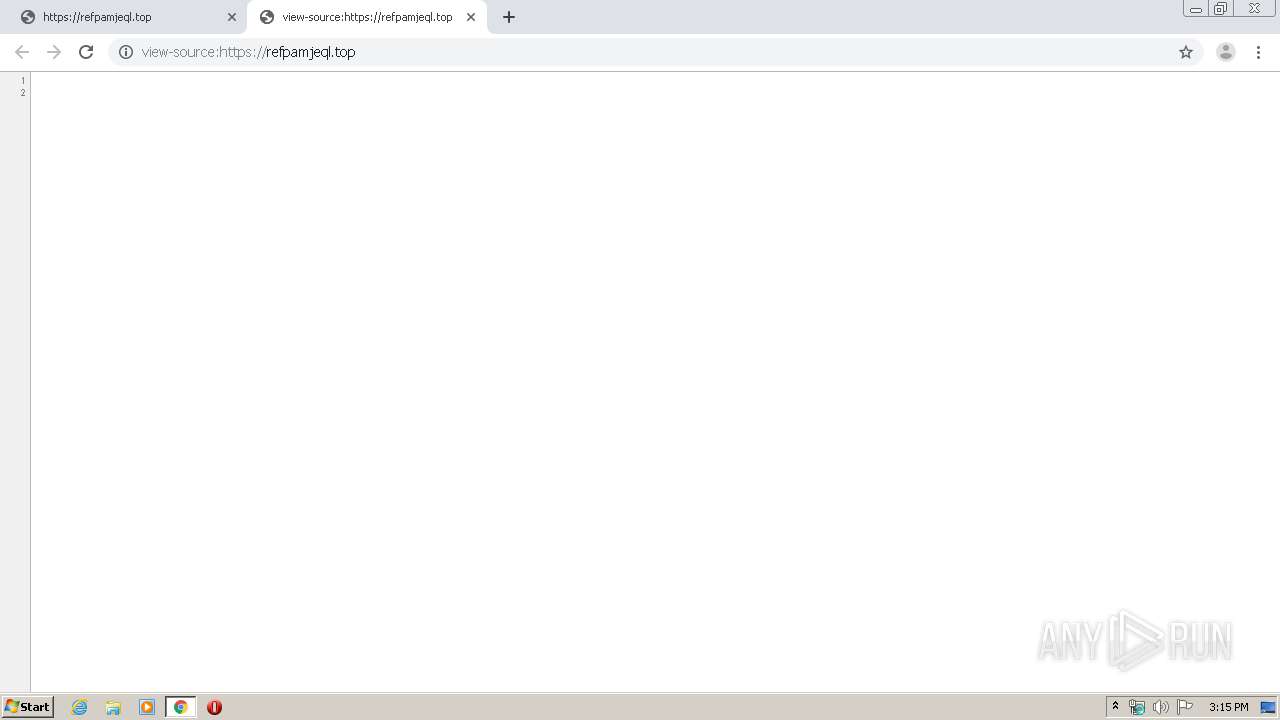Restore down the Chrome window
Viewport: 1280px width, 720px height.
tap(1221, 9)
